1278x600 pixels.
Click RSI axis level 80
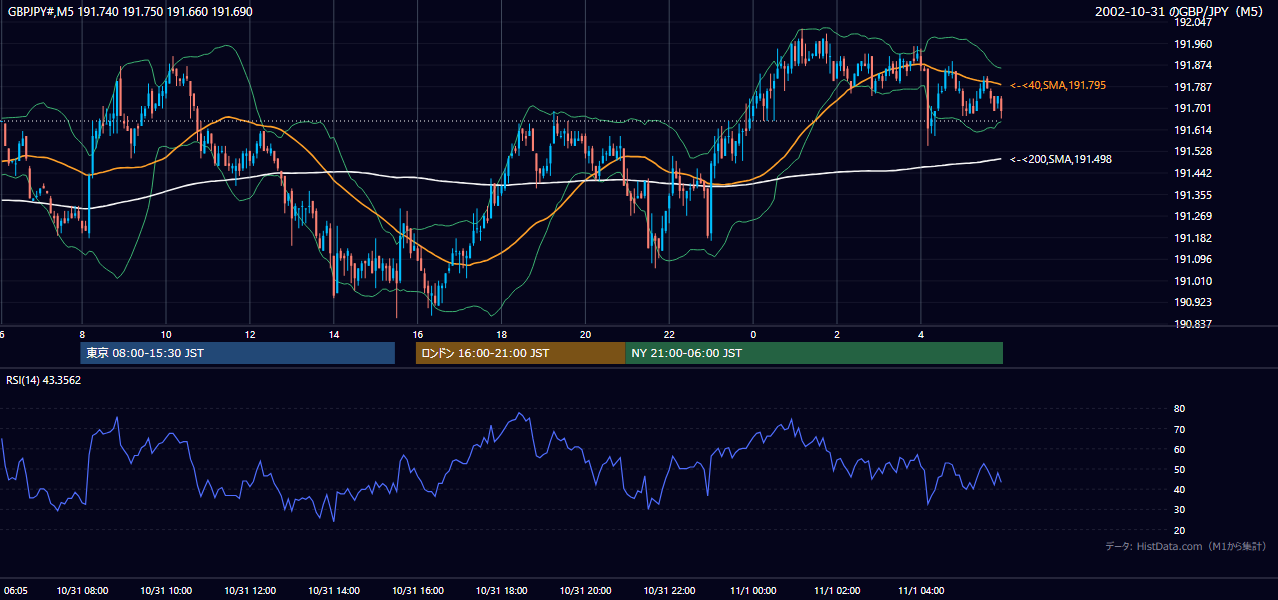click(1179, 409)
